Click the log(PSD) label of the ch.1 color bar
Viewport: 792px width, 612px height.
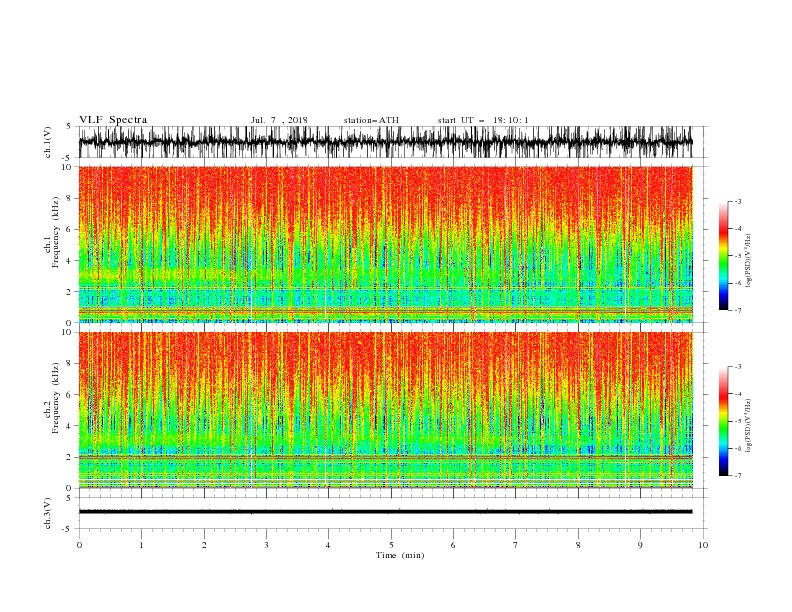[749, 261]
